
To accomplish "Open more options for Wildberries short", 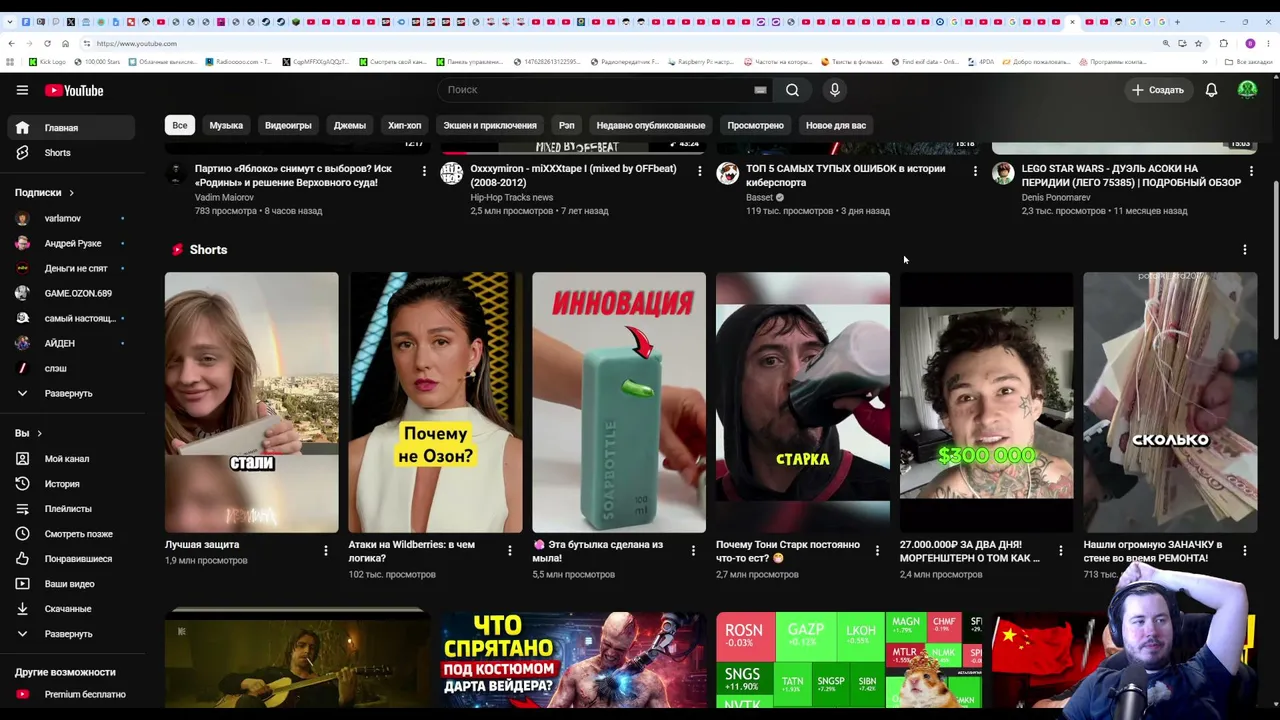I will point(509,550).
